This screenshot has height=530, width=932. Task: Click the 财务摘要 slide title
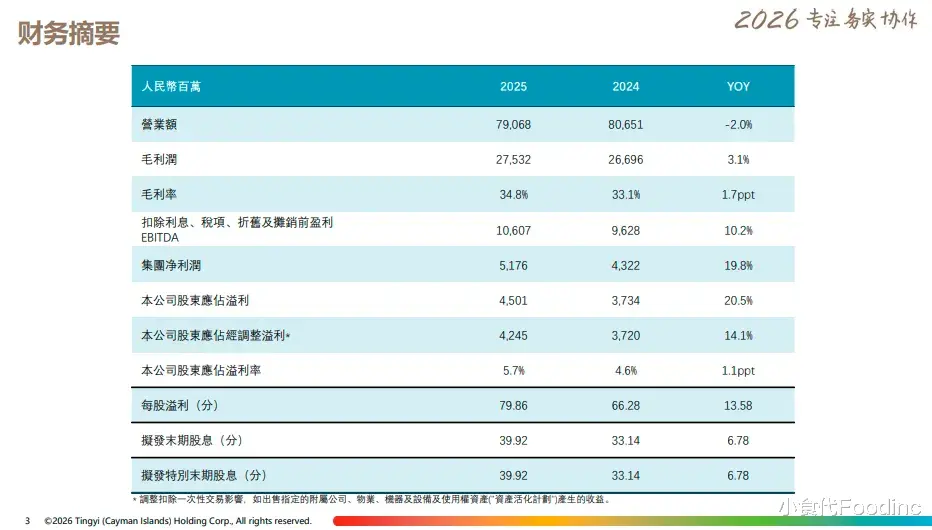[x=69, y=33]
